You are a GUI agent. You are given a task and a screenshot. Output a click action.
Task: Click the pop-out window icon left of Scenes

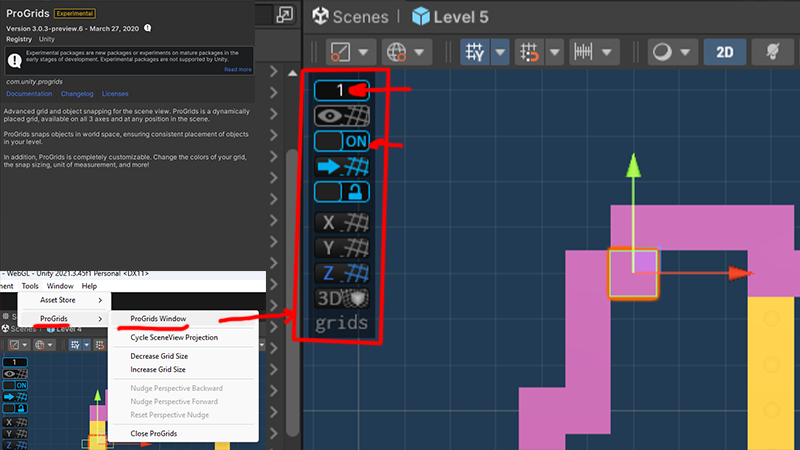285,15
